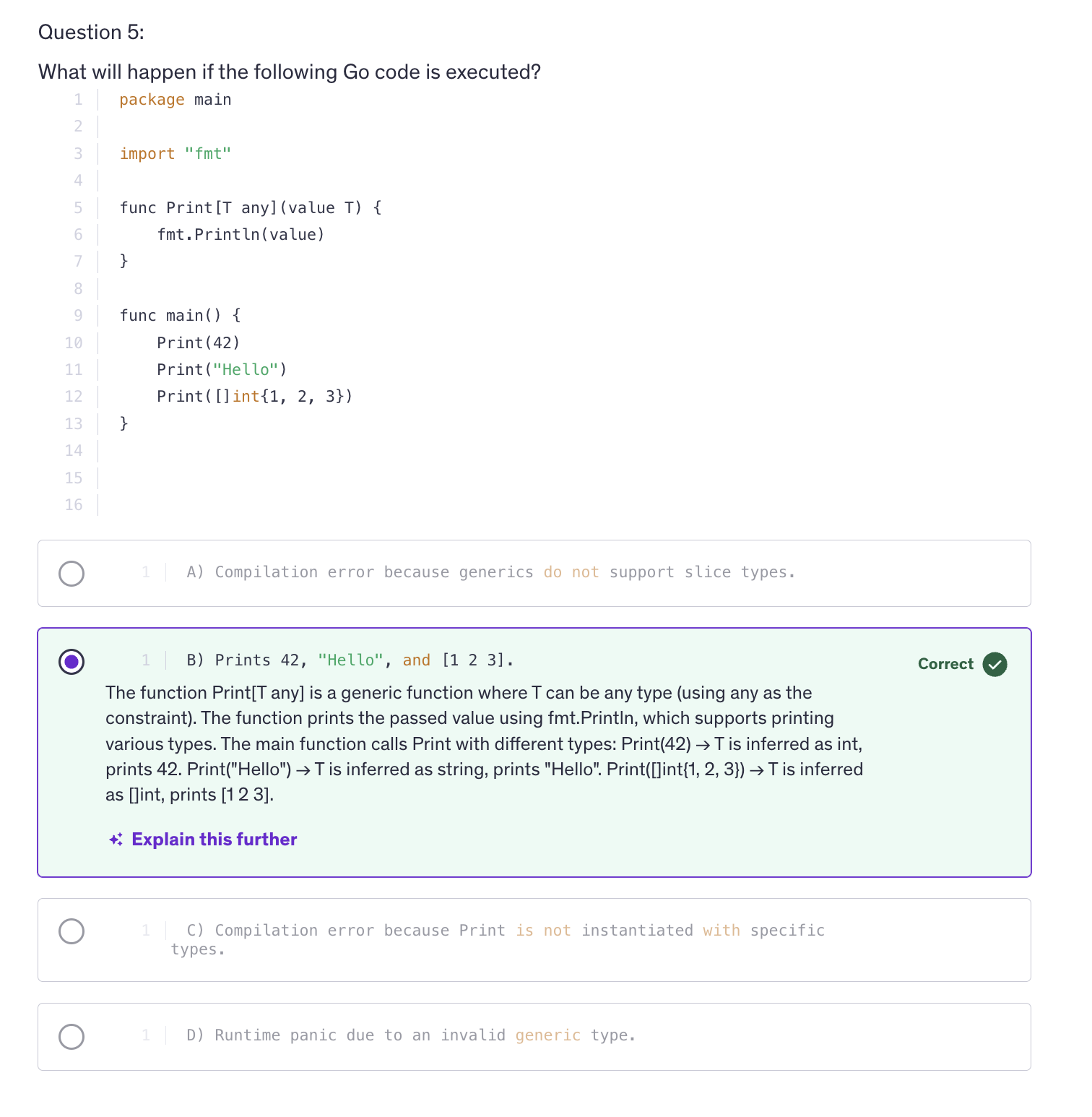Click the func main() line

[x=181, y=315]
